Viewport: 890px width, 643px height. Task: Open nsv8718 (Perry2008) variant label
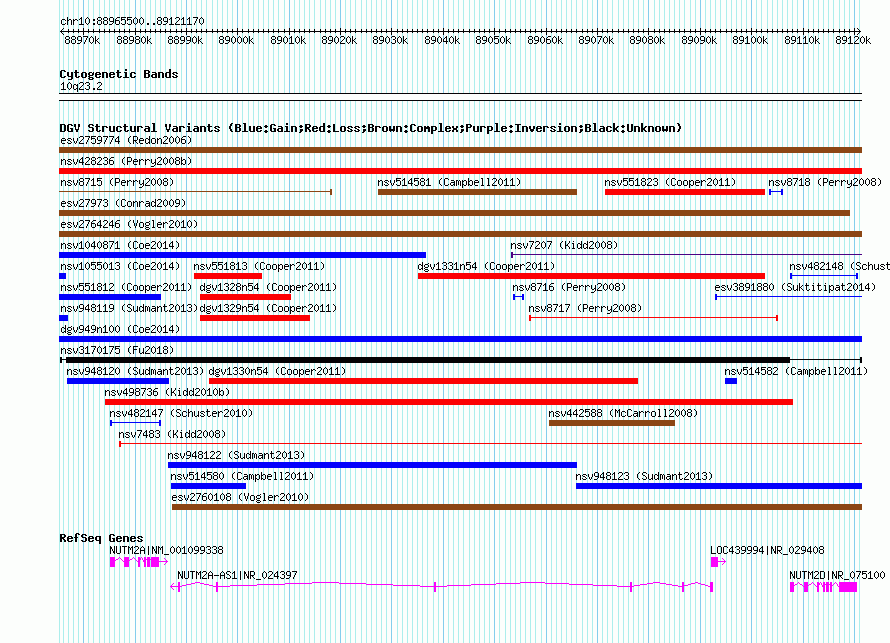coord(825,182)
